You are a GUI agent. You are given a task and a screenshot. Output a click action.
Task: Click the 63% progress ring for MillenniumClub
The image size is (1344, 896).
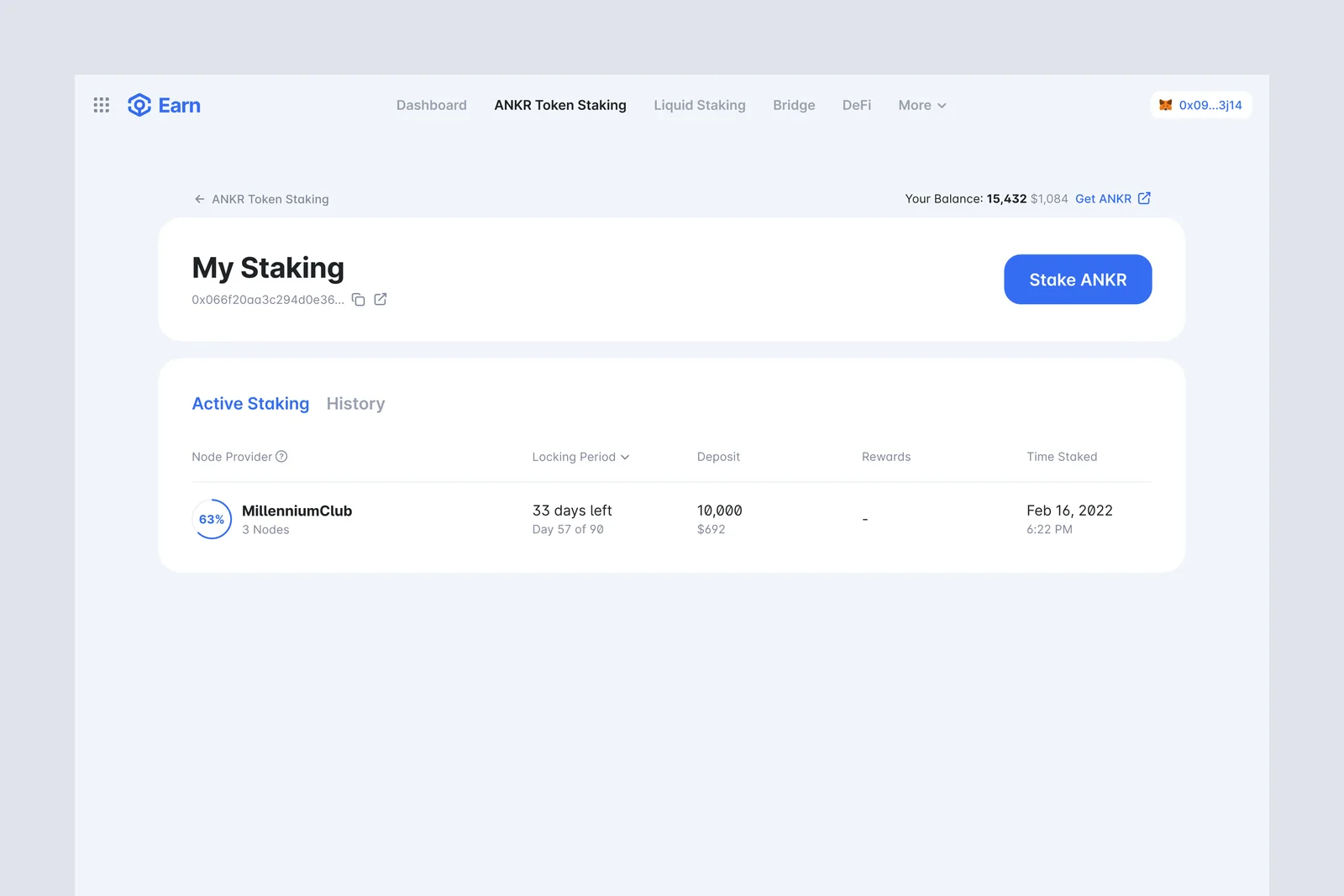click(x=212, y=519)
